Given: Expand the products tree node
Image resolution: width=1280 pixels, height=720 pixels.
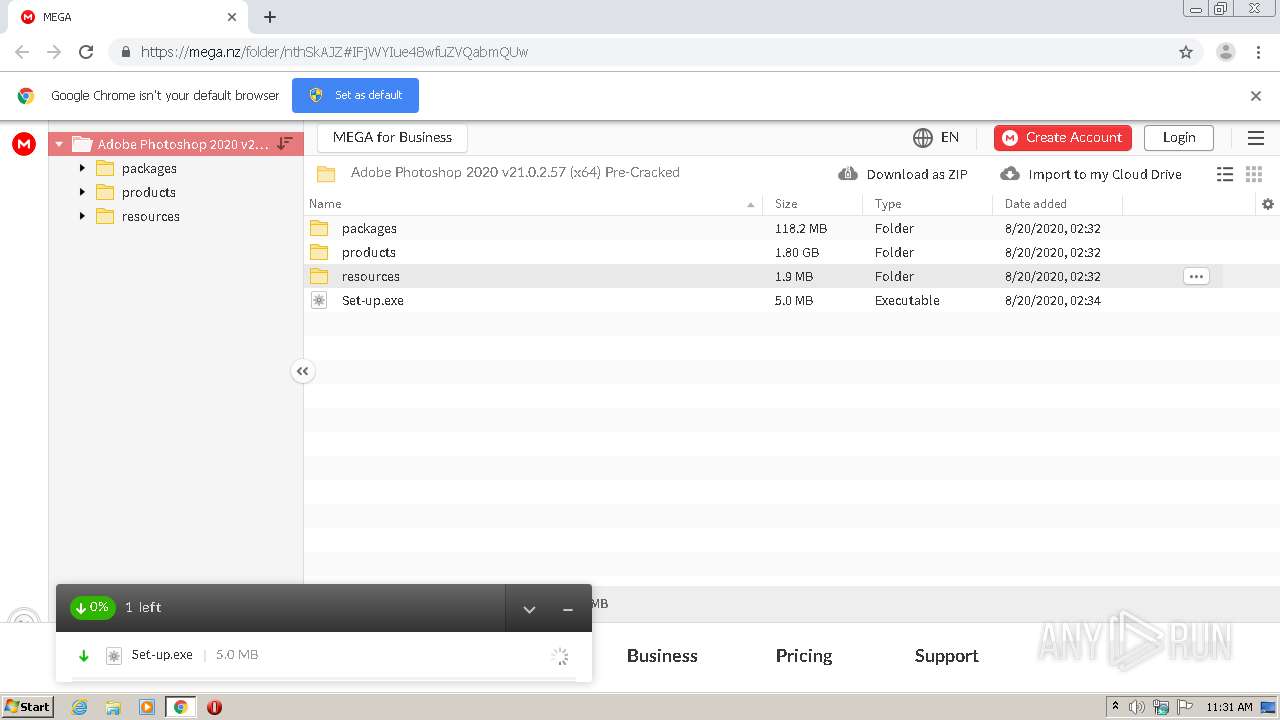Looking at the screenshot, I should pos(82,192).
